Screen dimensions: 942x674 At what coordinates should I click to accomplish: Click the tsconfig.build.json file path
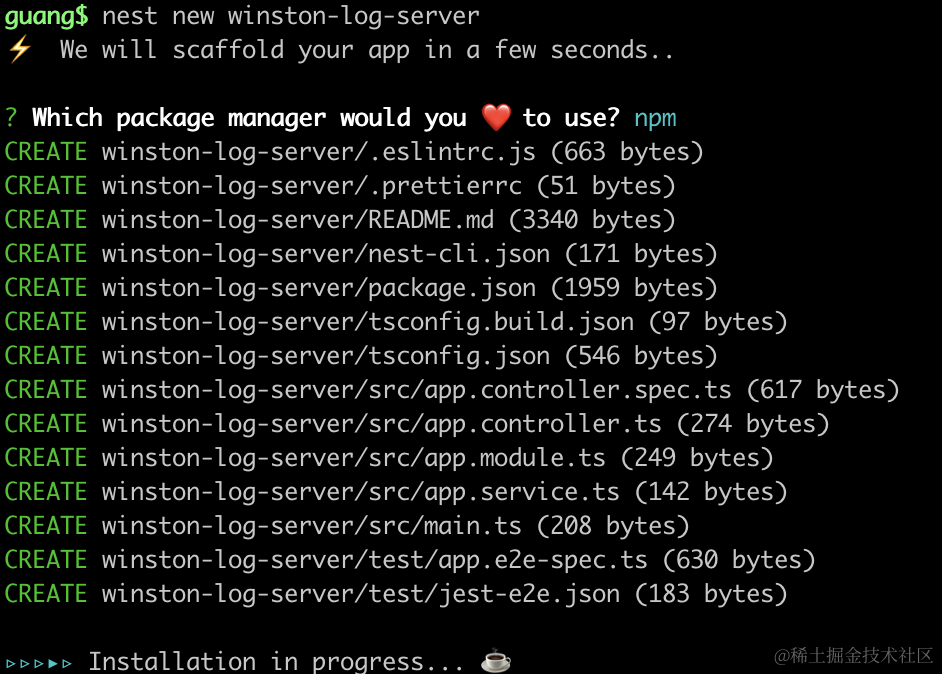click(367, 322)
